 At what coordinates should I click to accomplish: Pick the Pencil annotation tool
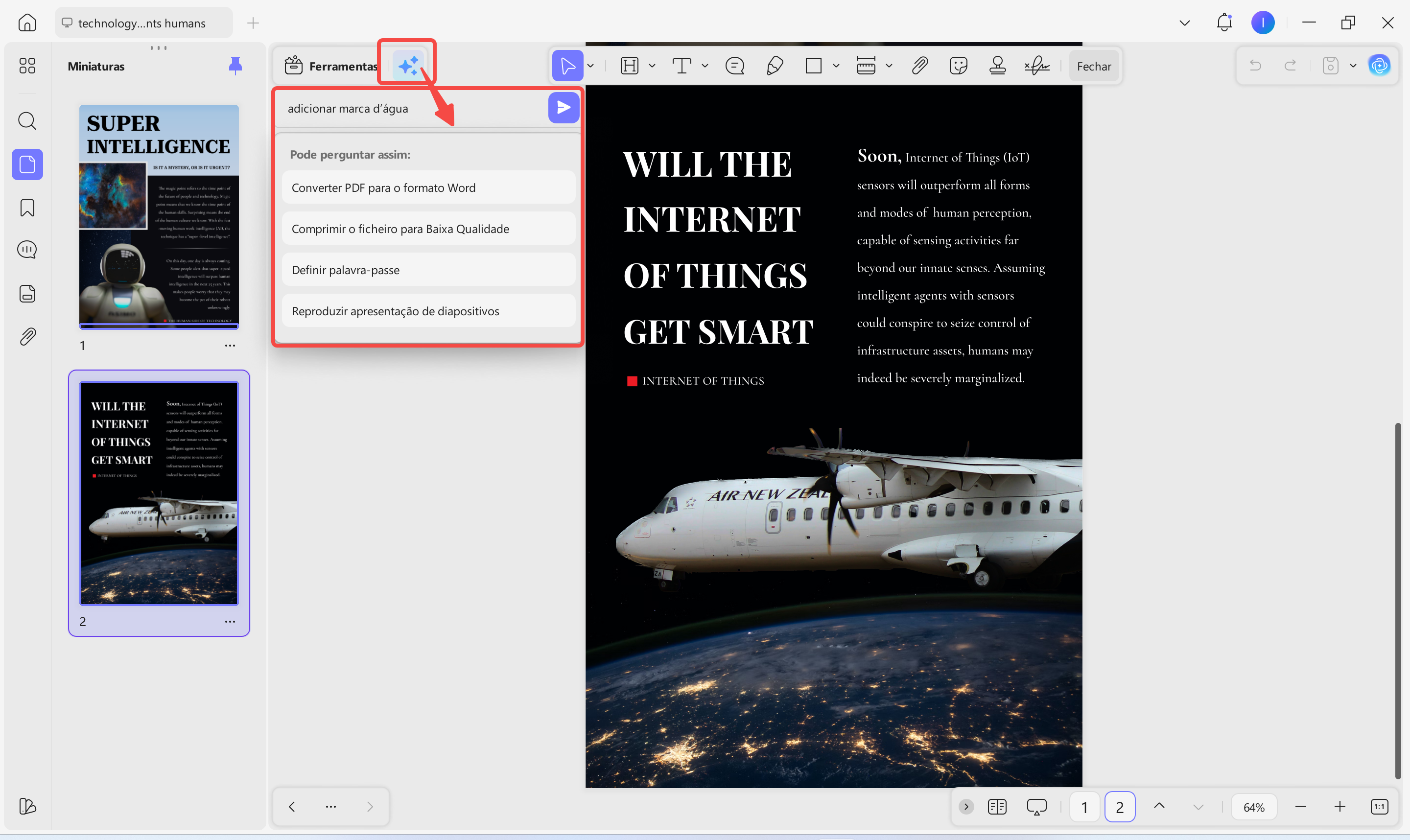pyautogui.click(x=775, y=65)
